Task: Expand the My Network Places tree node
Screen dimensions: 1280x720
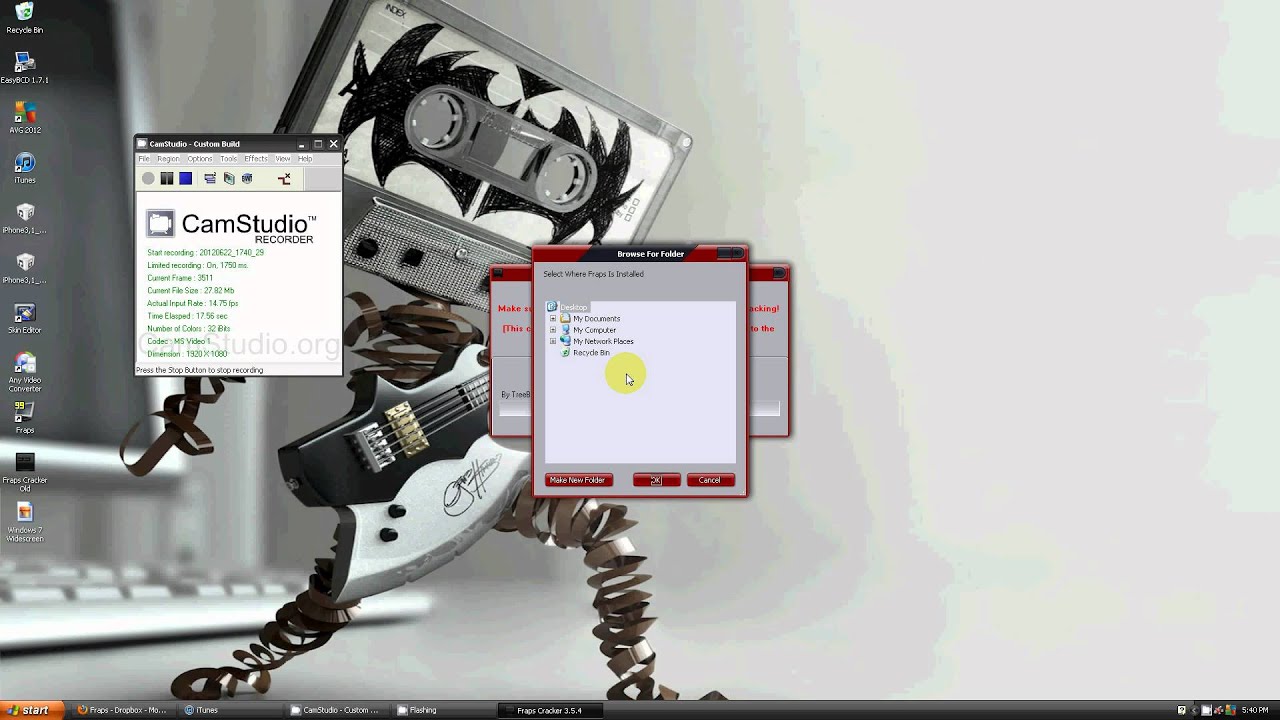Action: point(553,341)
